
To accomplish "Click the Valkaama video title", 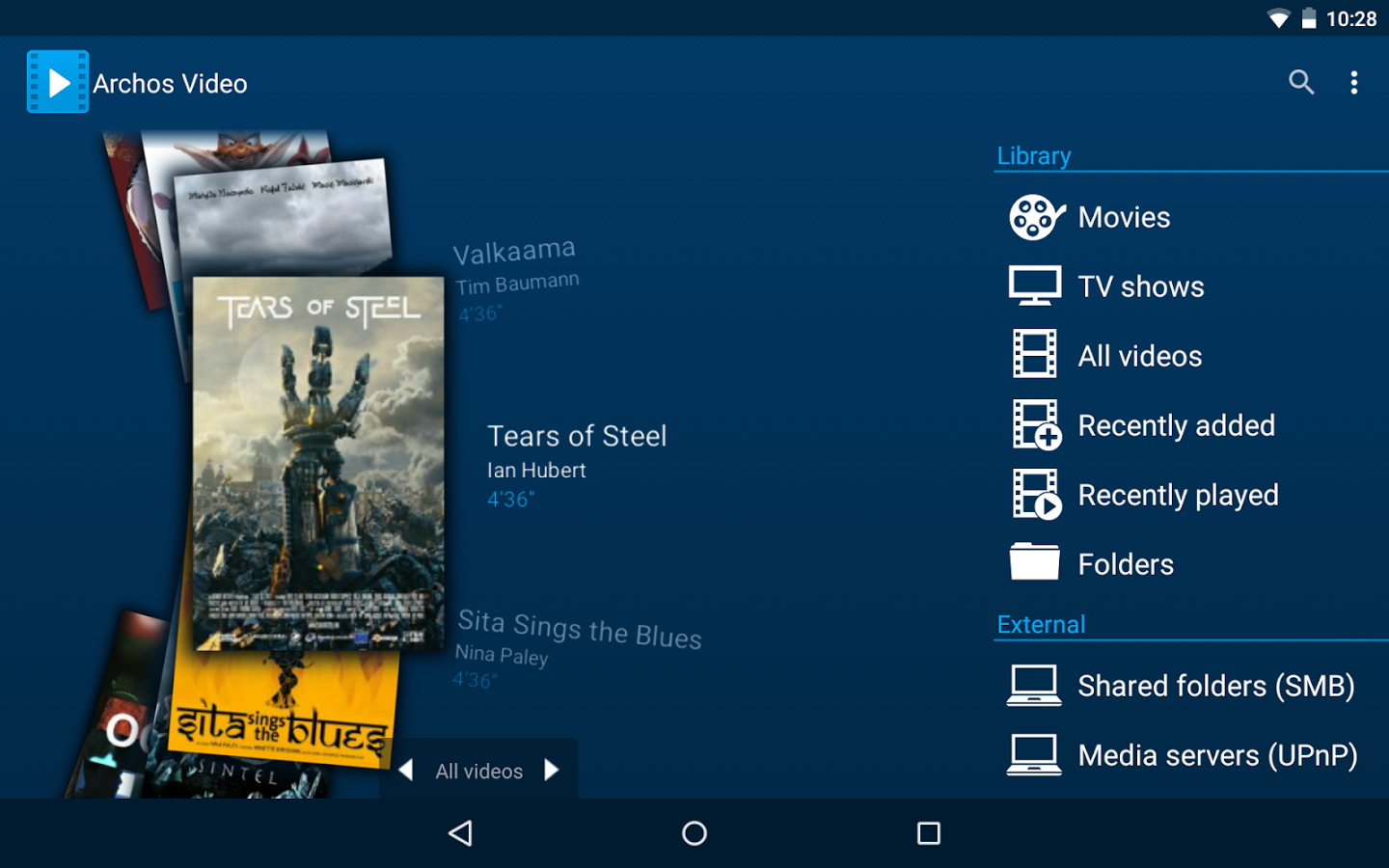I will pyautogui.click(x=514, y=248).
